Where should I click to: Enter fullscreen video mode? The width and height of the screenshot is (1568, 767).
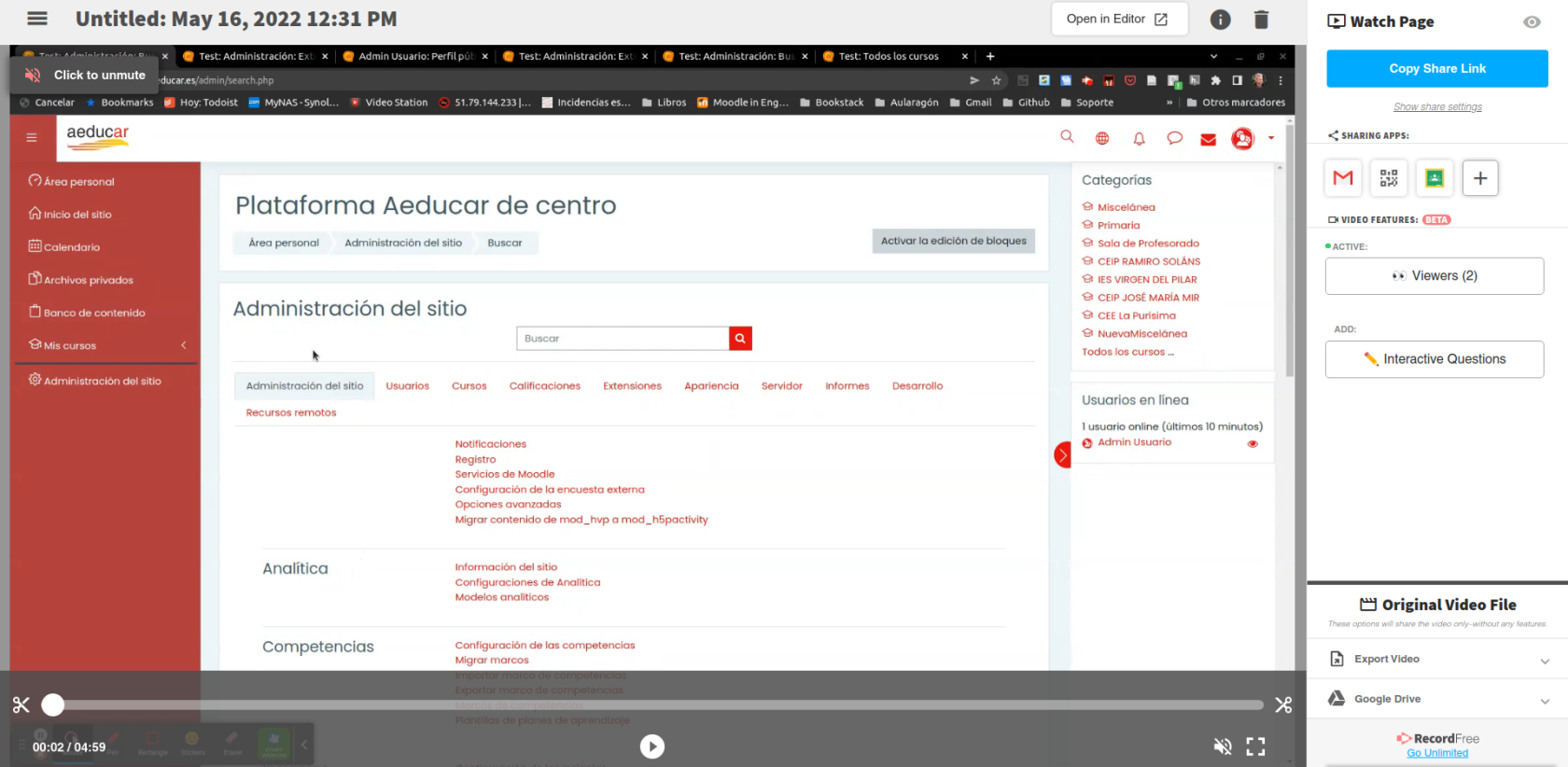1256,746
